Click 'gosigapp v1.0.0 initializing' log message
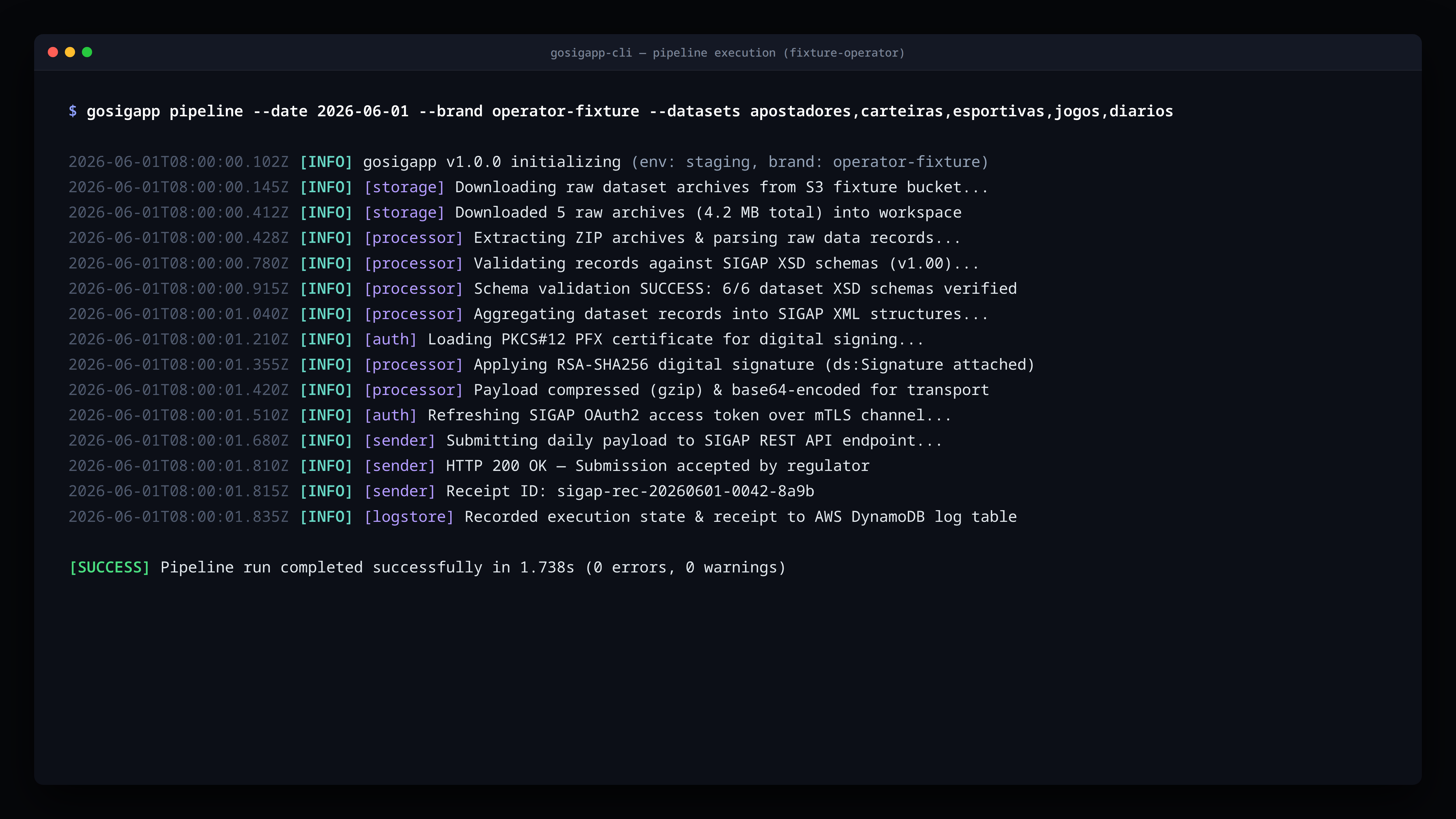Image resolution: width=1456 pixels, height=819 pixels. (492, 162)
